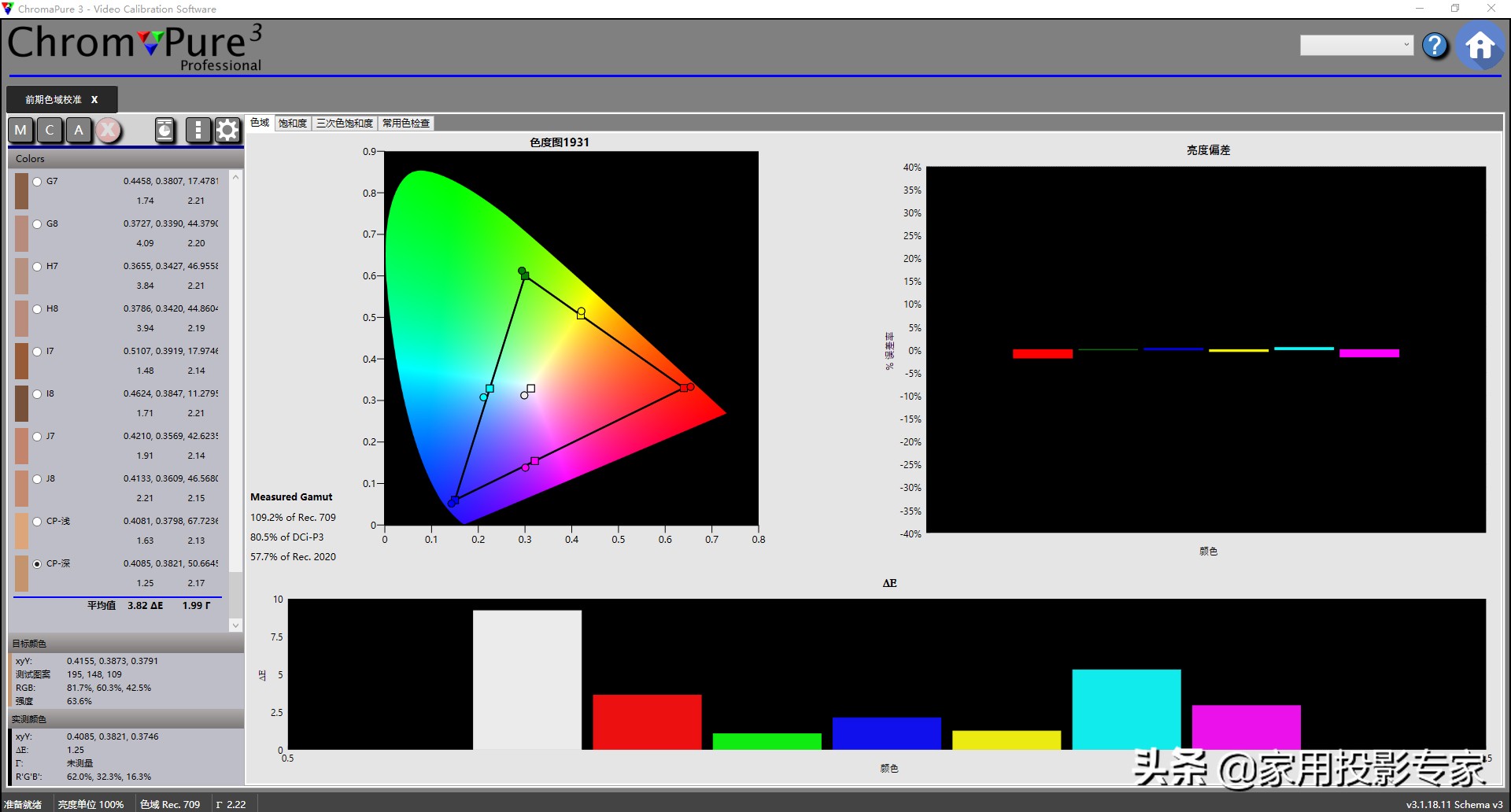Open the gear settings icon
The image size is (1511, 812).
(227, 130)
